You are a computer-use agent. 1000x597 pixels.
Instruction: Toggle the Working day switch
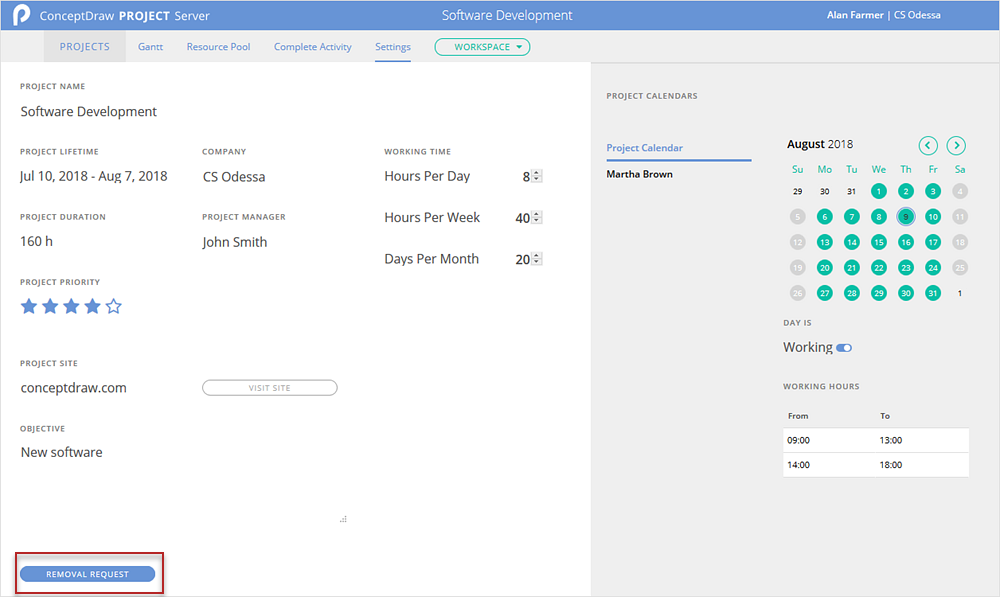click(844, 348)
